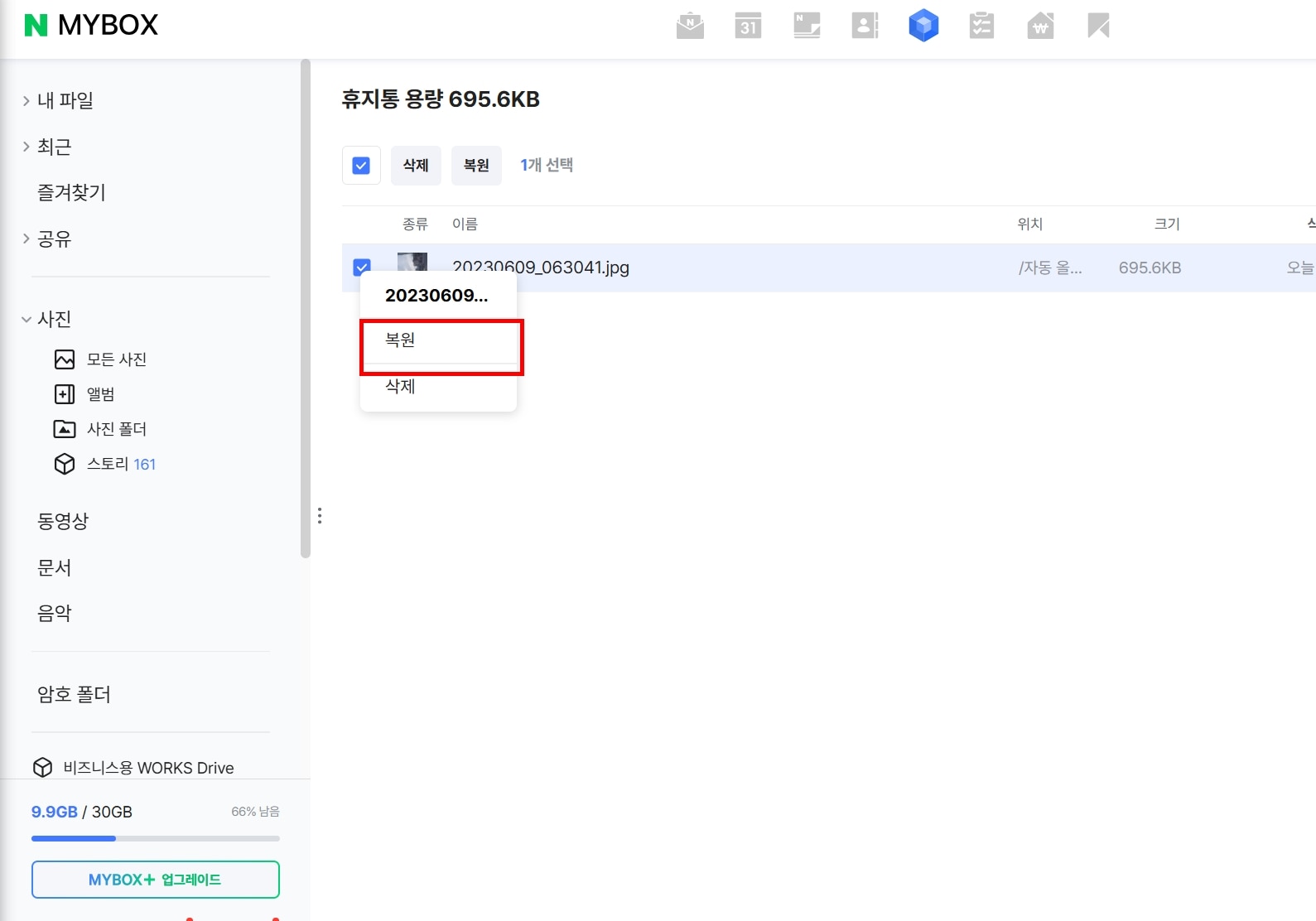The image size is (1316, 921).
Task: Click the blue MYBOX cube icon
Action: pyautogui.click(x=923, y=26)
